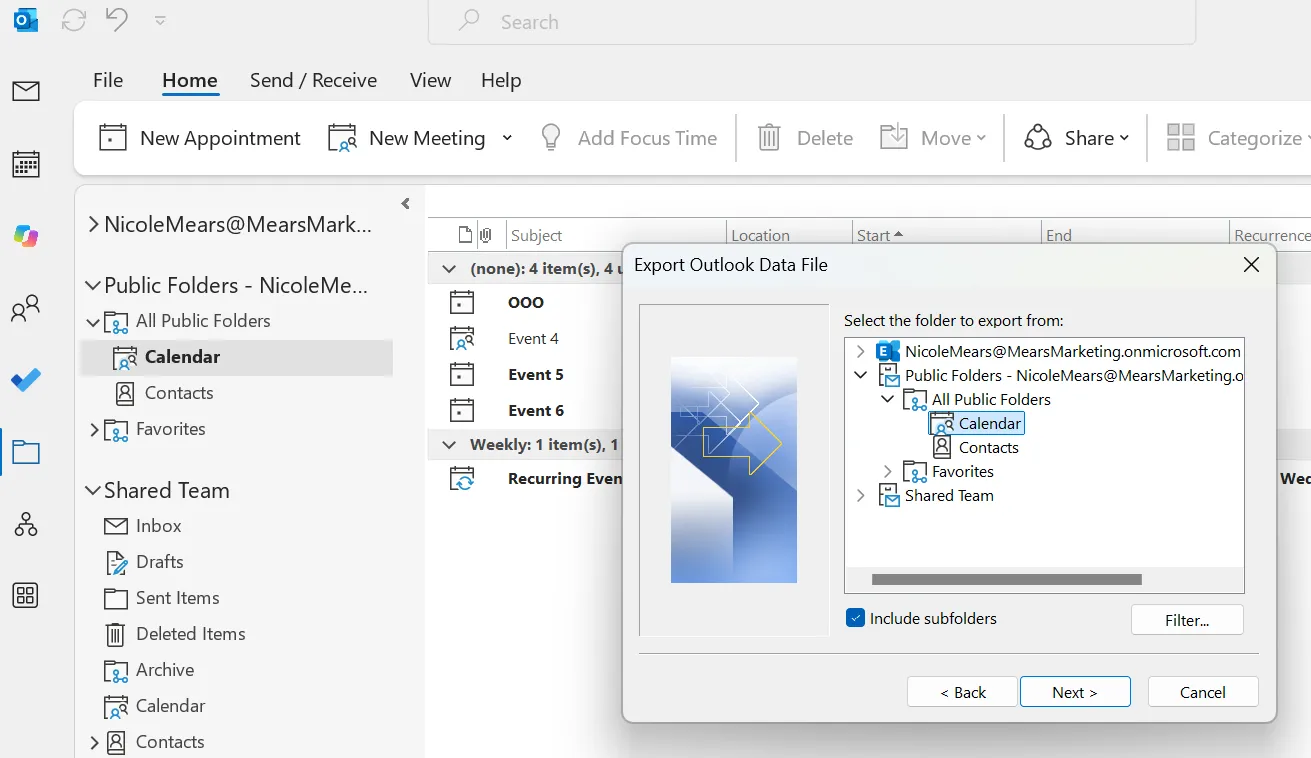Select the Event 4 meeting row
This screenshot has height=758, width=1311.
pyautogui.click(x=532, y=339)
